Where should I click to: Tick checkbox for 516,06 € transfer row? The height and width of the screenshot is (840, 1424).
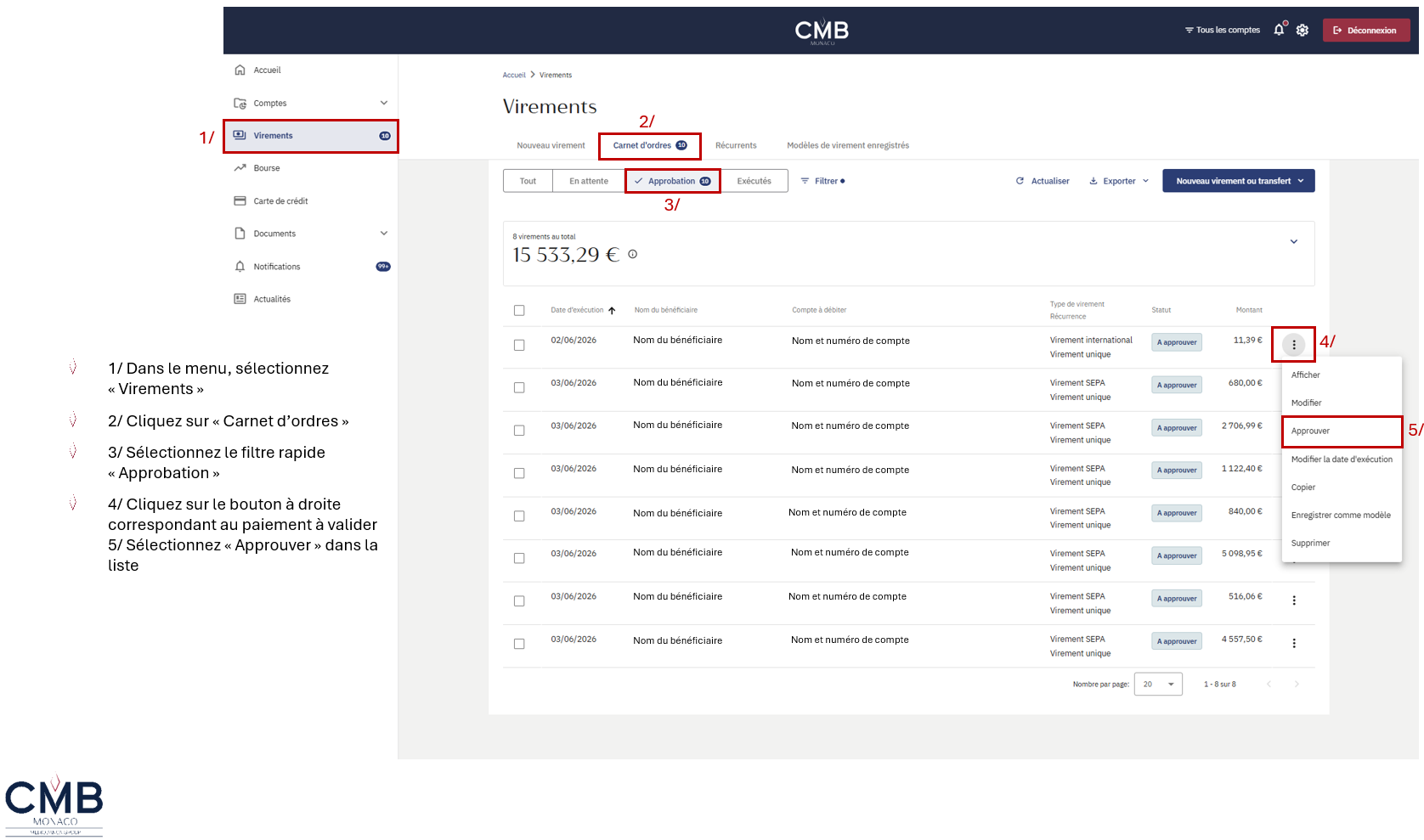point(519,601)
